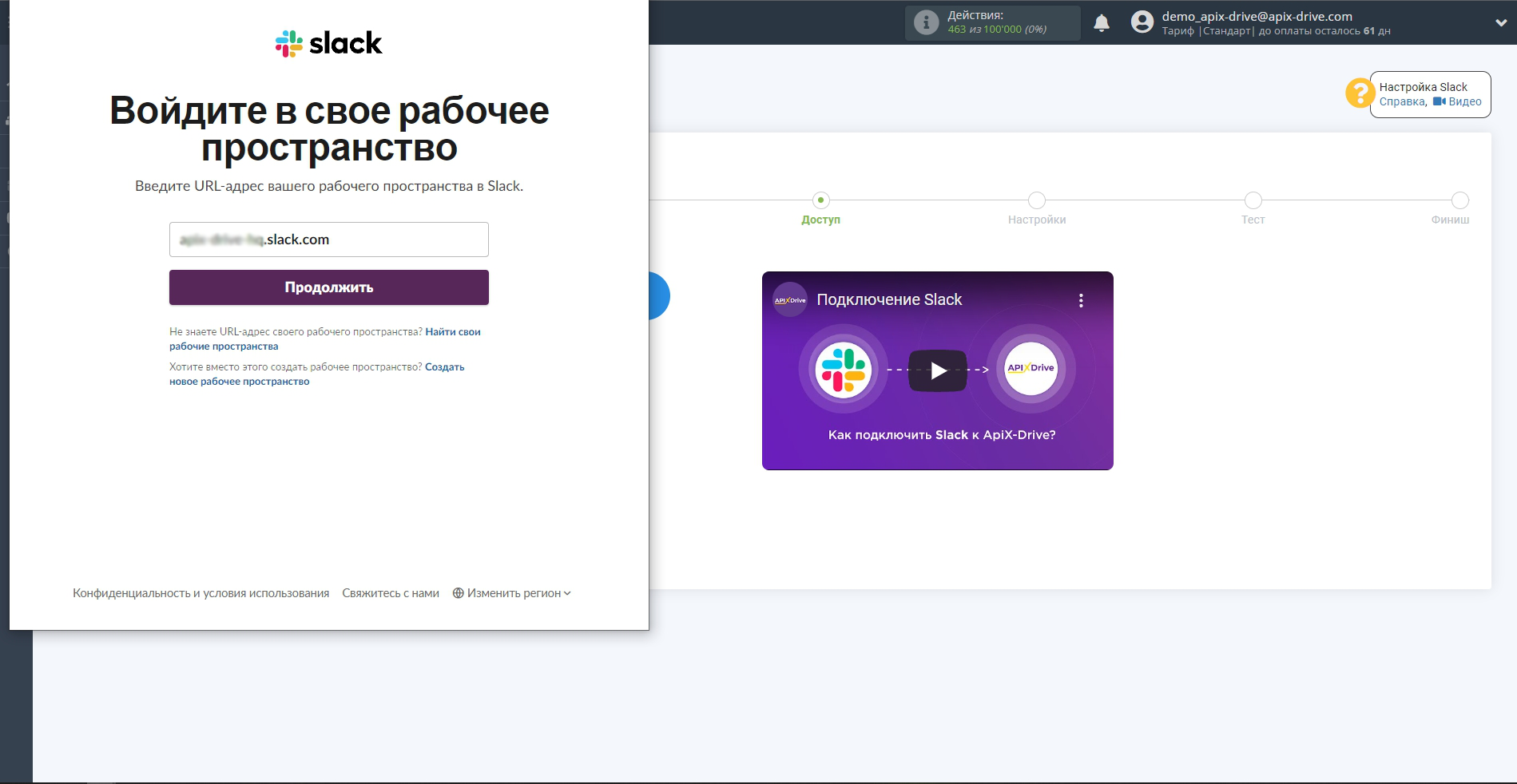The height and width of the screenshot is (784, 1517).
Task: Select the Доступ step marker
Action: (820, 200)
